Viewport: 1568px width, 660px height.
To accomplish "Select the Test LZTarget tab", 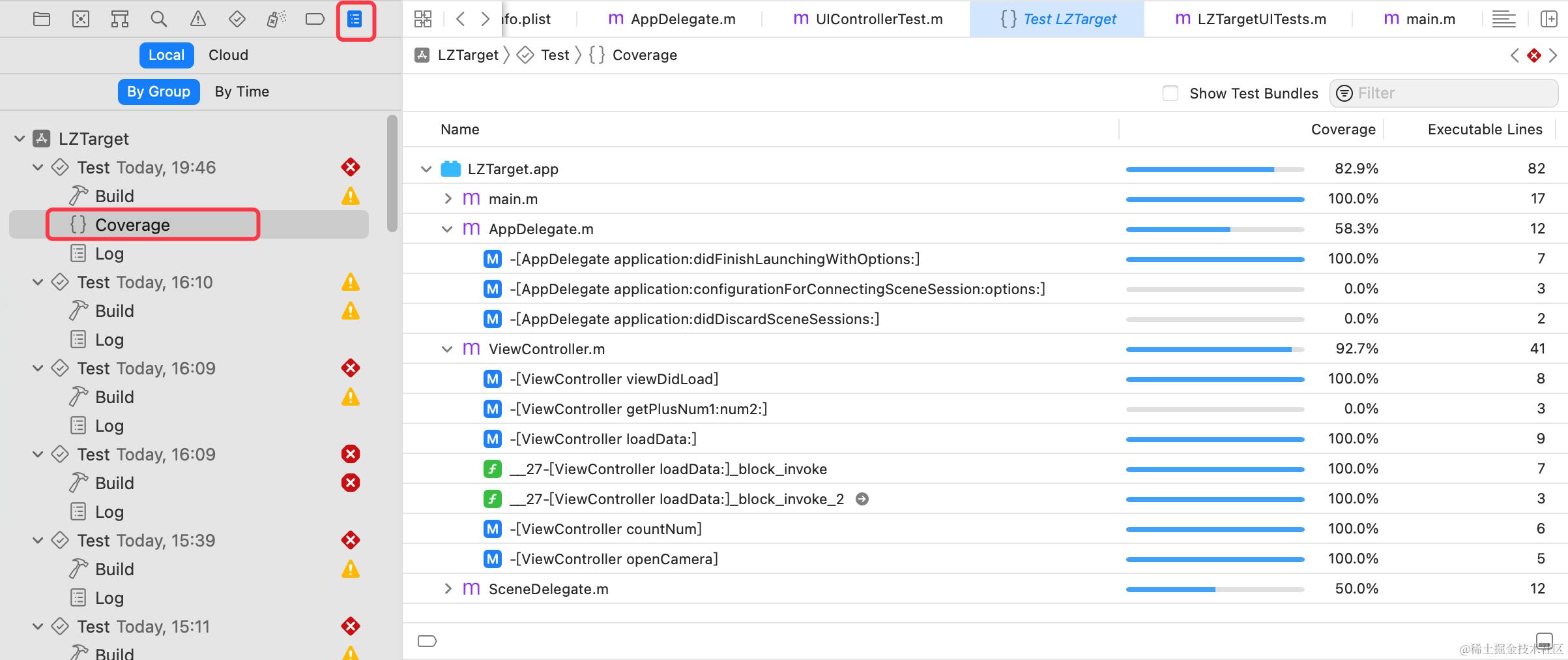I will (1057, 19).
